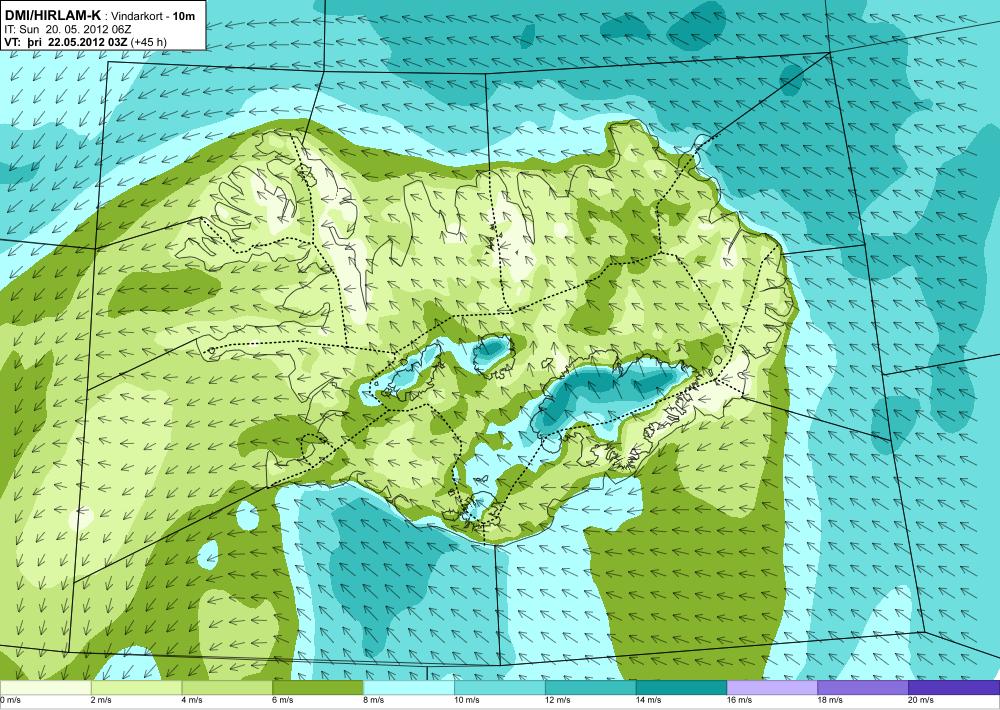Click the '4 m/s' legend label
This screenshot has width=1000, height=710.
[x=191, y=700]
